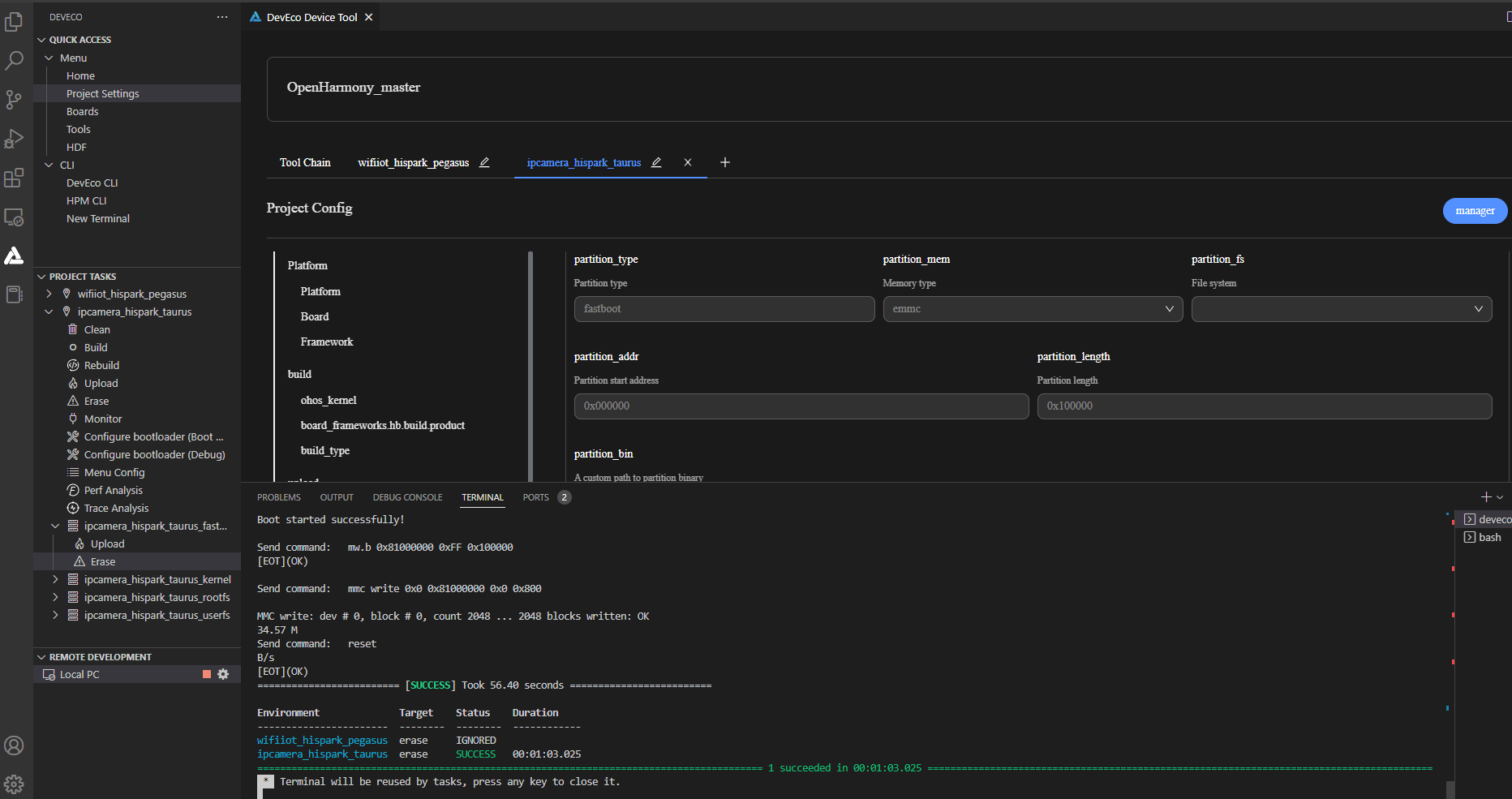The image size is (1512, 799).
Task: Expand the ipcamera_hispark_taurus_kernel node
Action: pyautogui.click(x=55, y=579)
